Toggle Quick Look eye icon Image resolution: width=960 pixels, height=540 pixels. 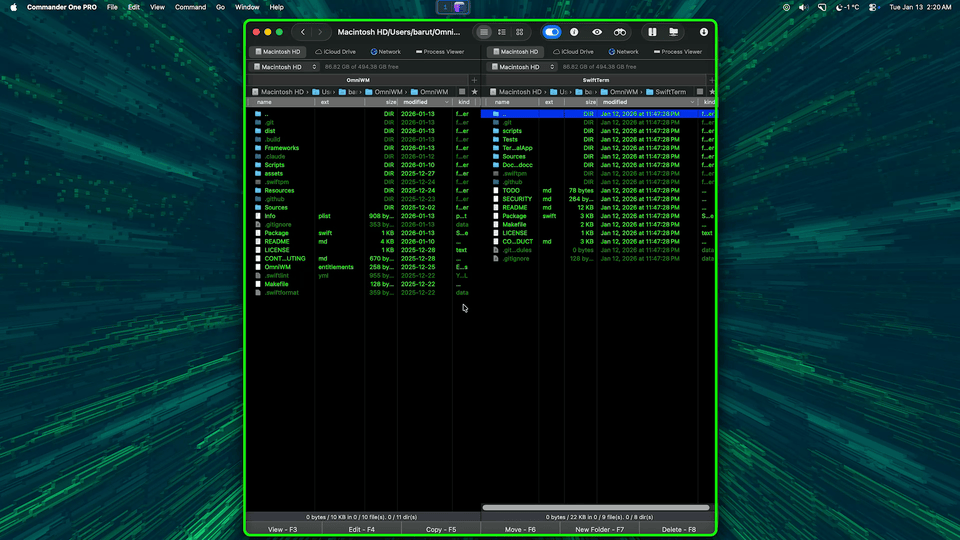[597, 32]
